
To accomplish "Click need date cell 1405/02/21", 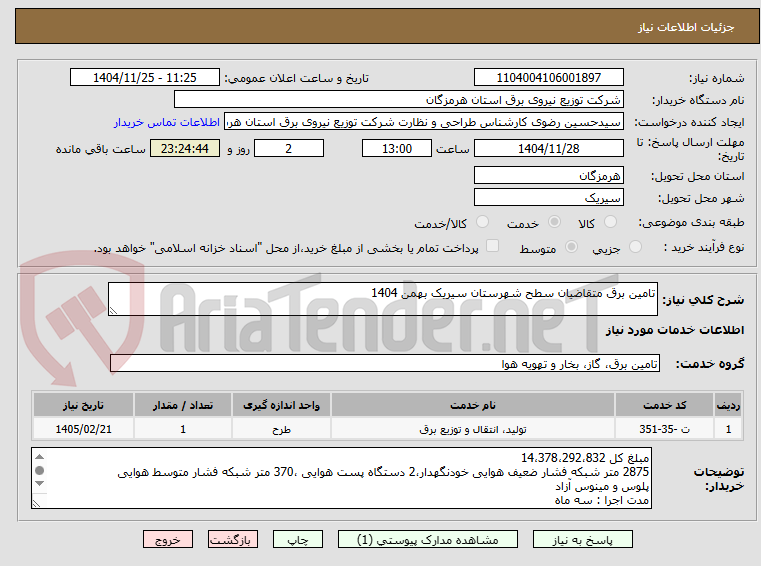I will [83, 429].
